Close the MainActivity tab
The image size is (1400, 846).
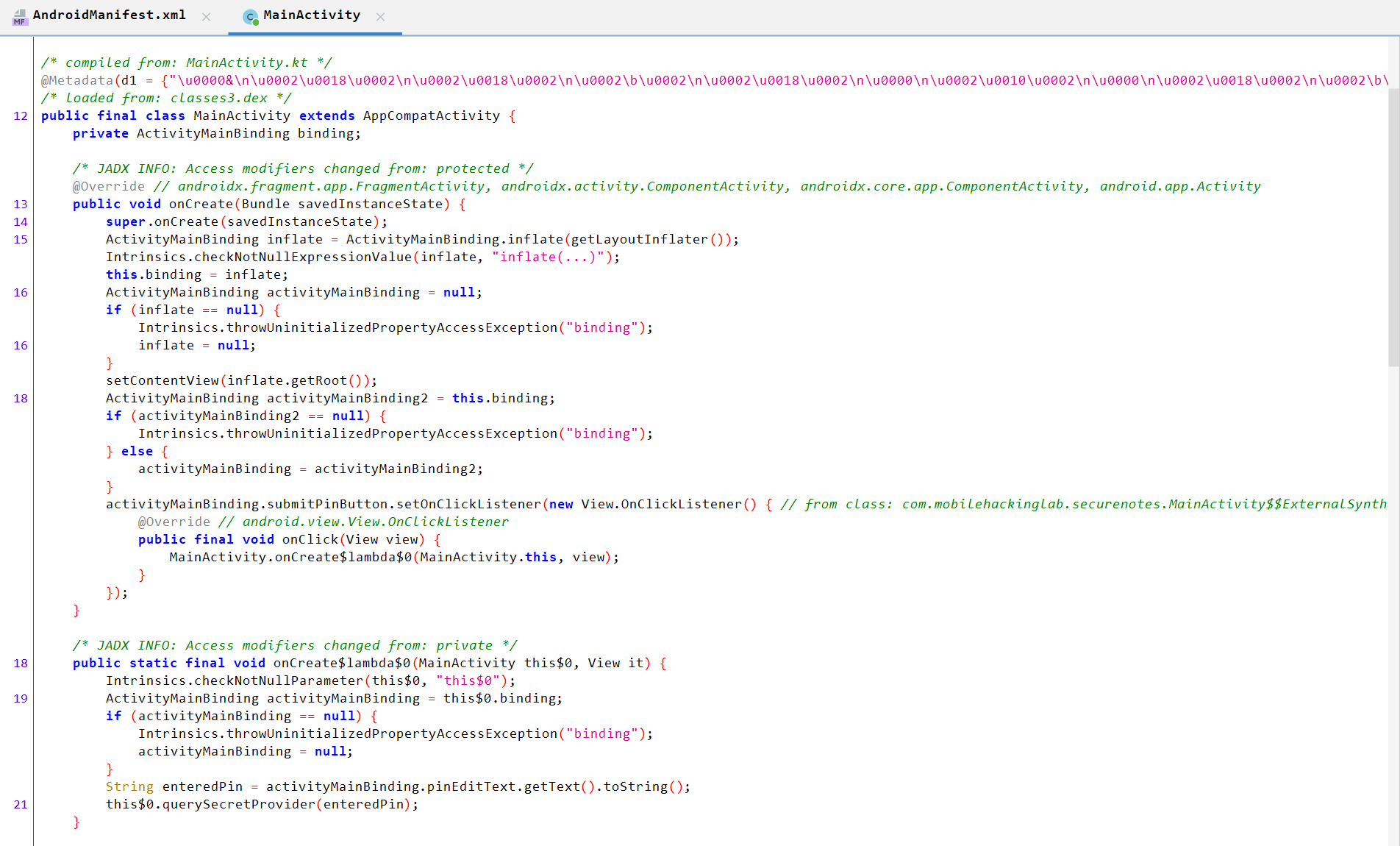[380, 17]
